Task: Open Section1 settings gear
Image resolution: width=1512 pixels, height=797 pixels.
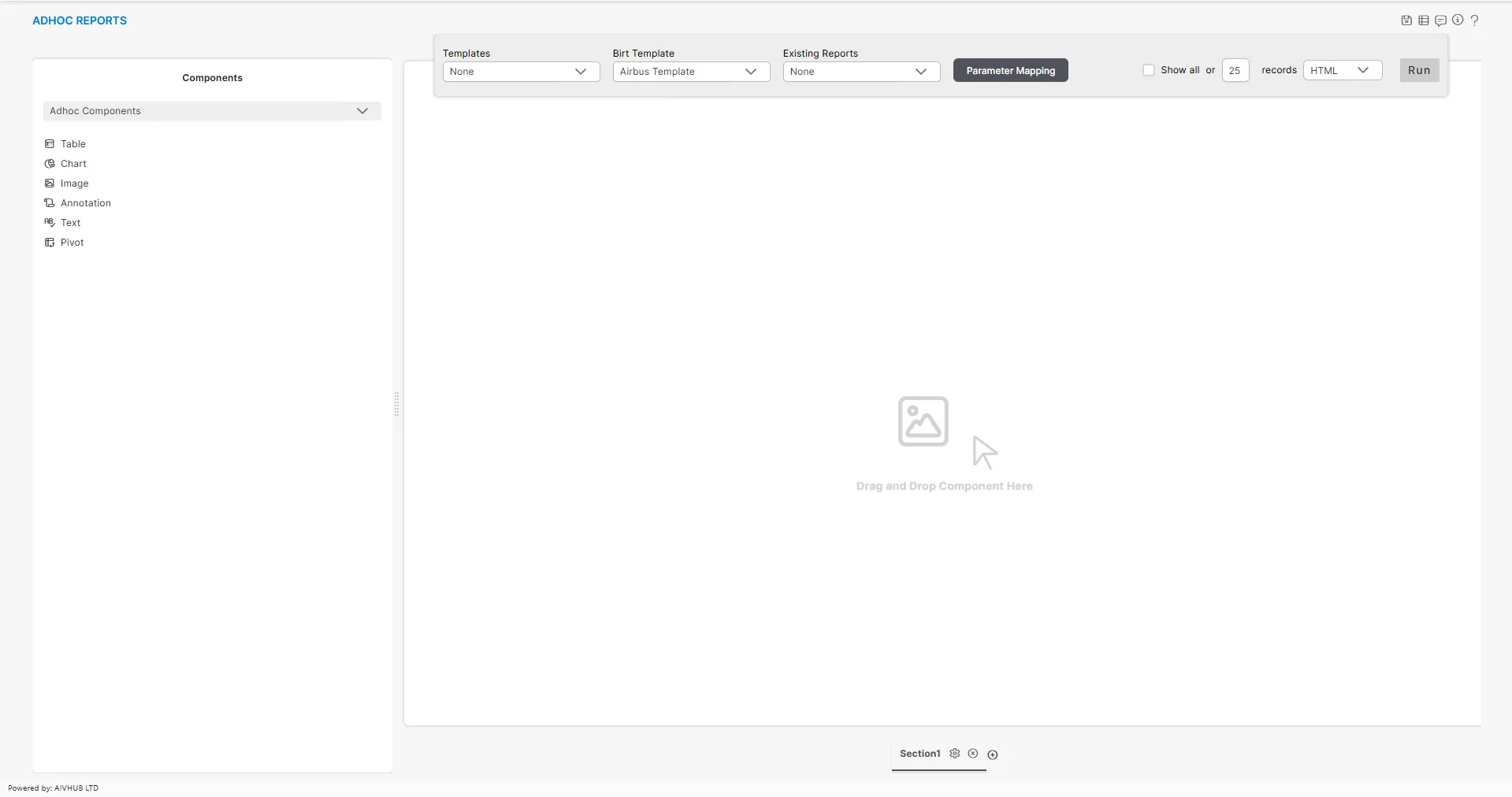Action: pos(955,754)
